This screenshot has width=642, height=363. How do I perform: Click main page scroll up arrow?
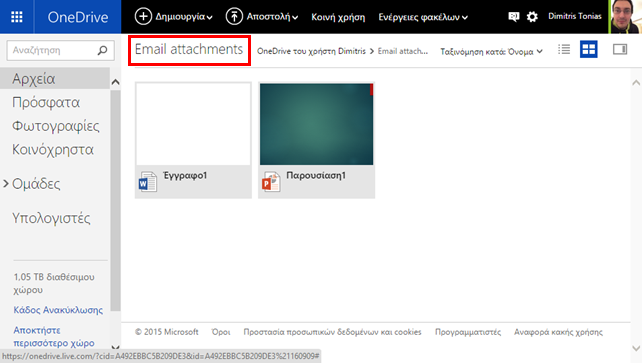[636, 83]
